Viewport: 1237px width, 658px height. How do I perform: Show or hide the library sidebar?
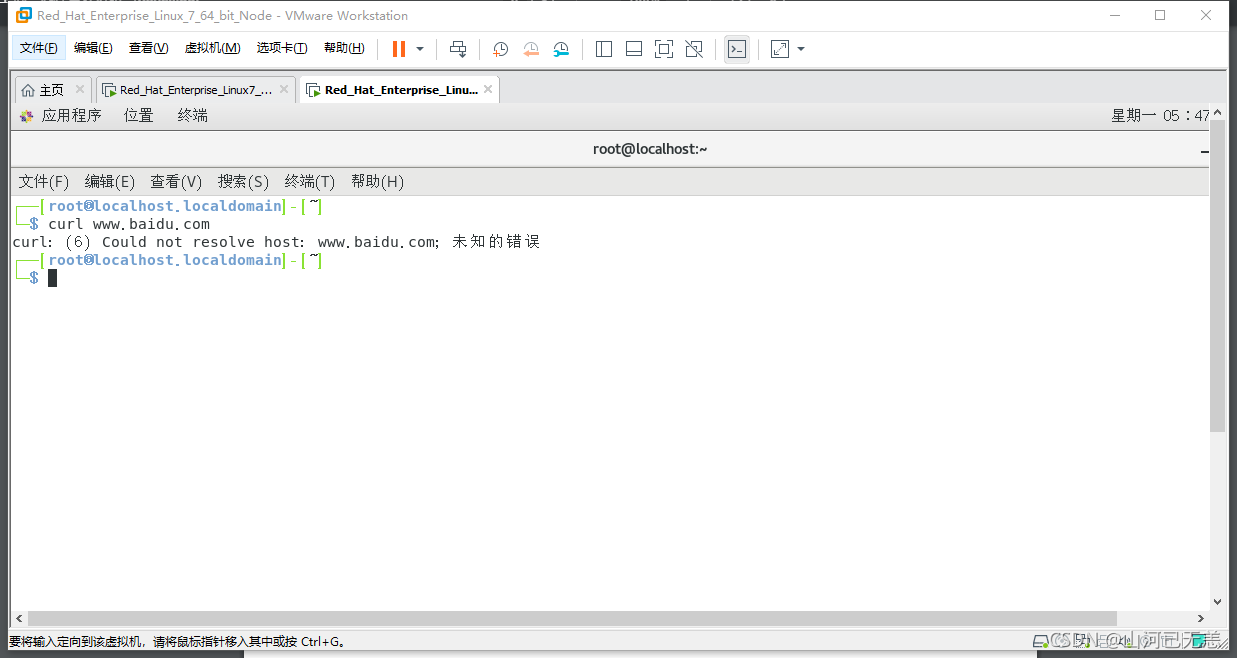604,49
